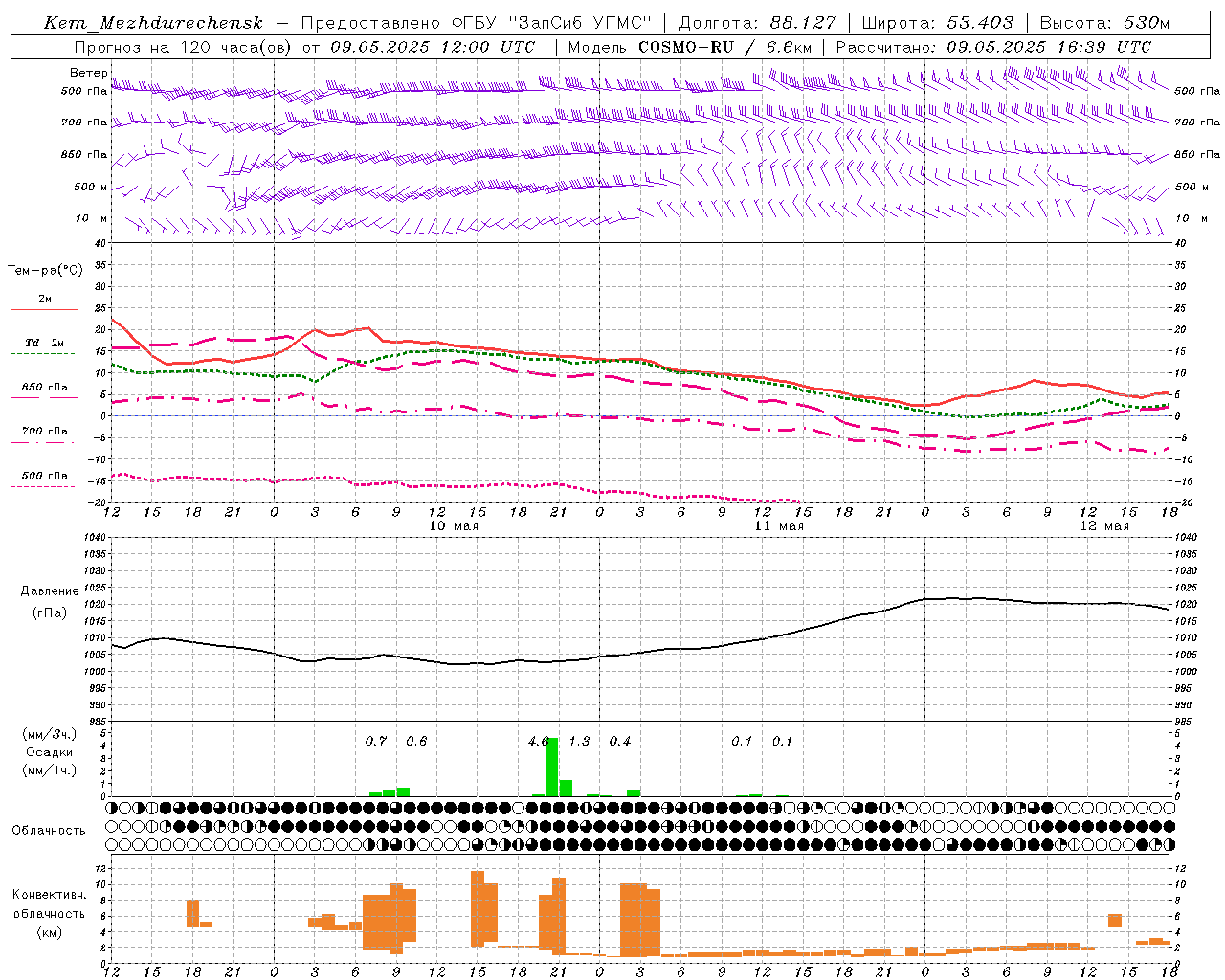The image size is (1225, 980).
Task: Click the 'Широта: 53.403' value
Action: coord(937,23)
